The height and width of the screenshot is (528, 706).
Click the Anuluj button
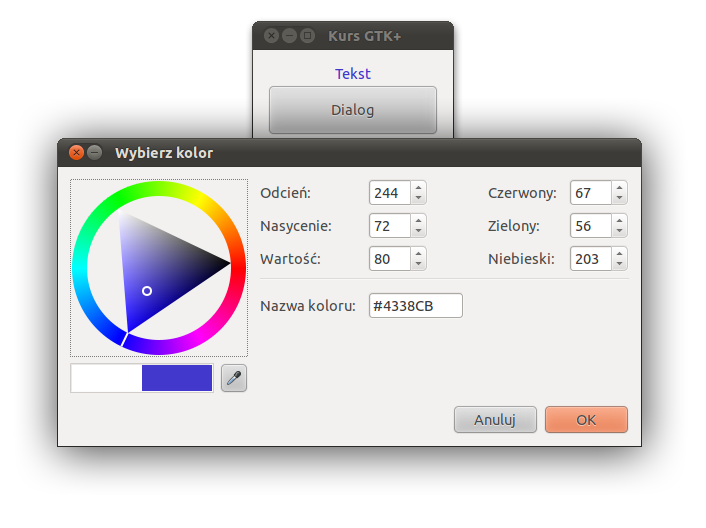(x=495, y=420)
